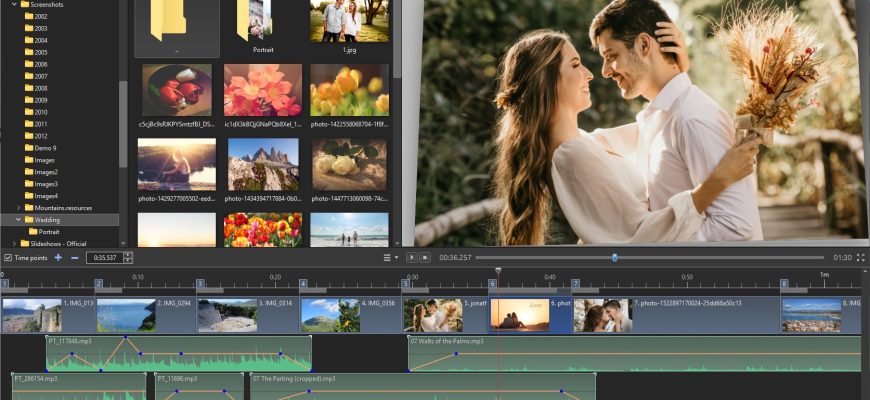
Task: Select slide 1. IMG_013 in the timeline
Action: (48, 315)
